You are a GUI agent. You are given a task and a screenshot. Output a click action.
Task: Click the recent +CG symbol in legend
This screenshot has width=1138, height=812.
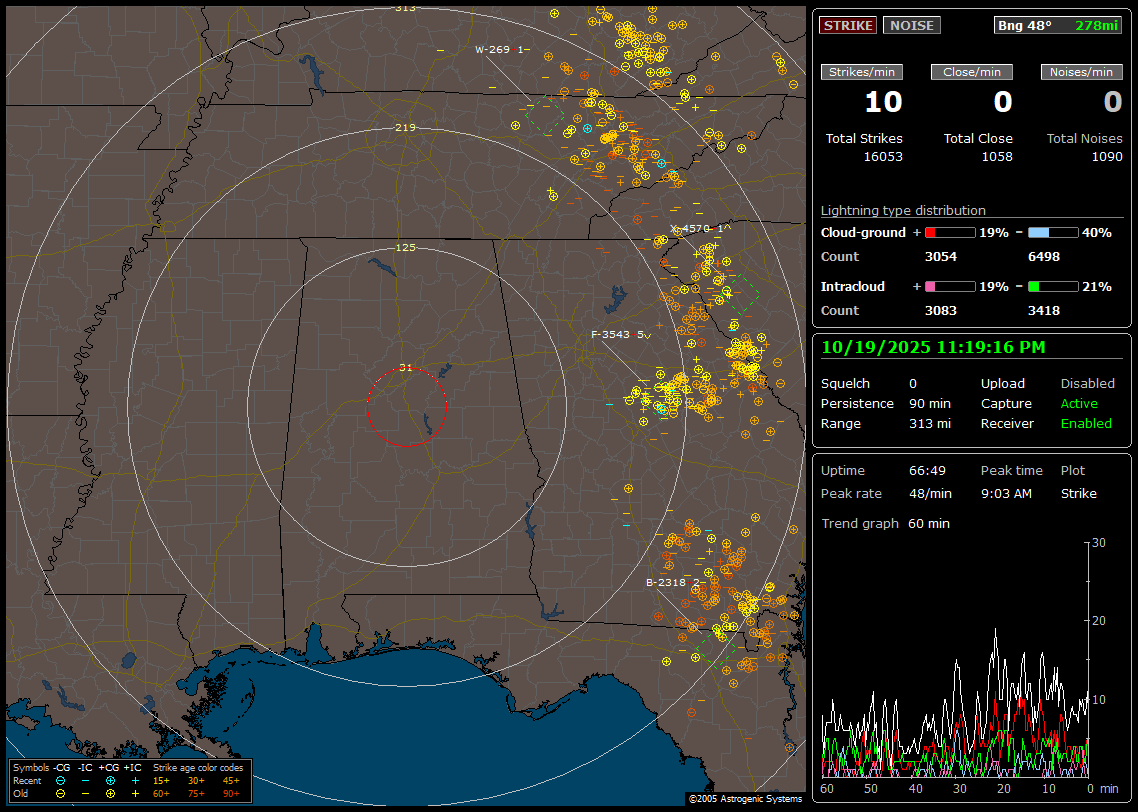[x=110, y=780]
